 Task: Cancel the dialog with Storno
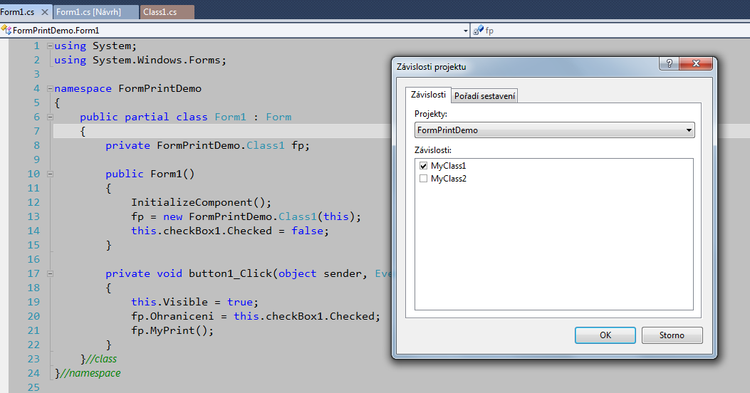672,335
